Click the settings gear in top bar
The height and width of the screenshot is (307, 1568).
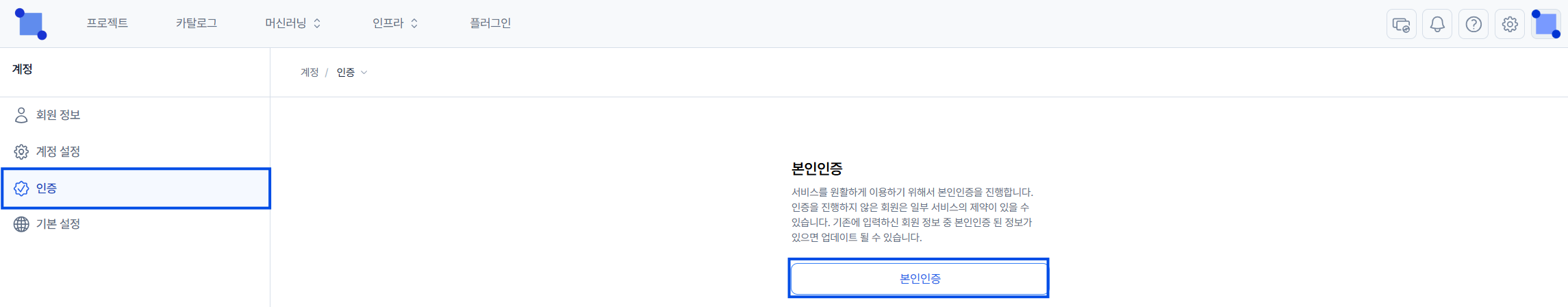(1510, 25)
